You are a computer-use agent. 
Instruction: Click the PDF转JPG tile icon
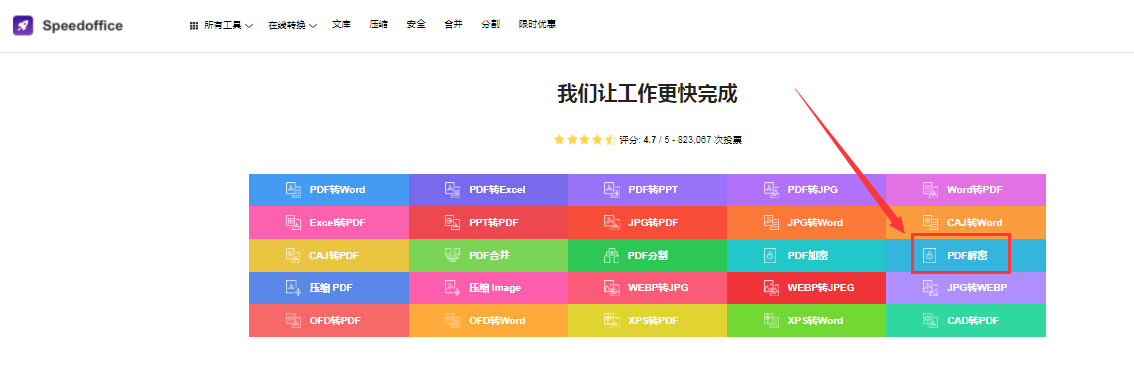pos(771,190)
